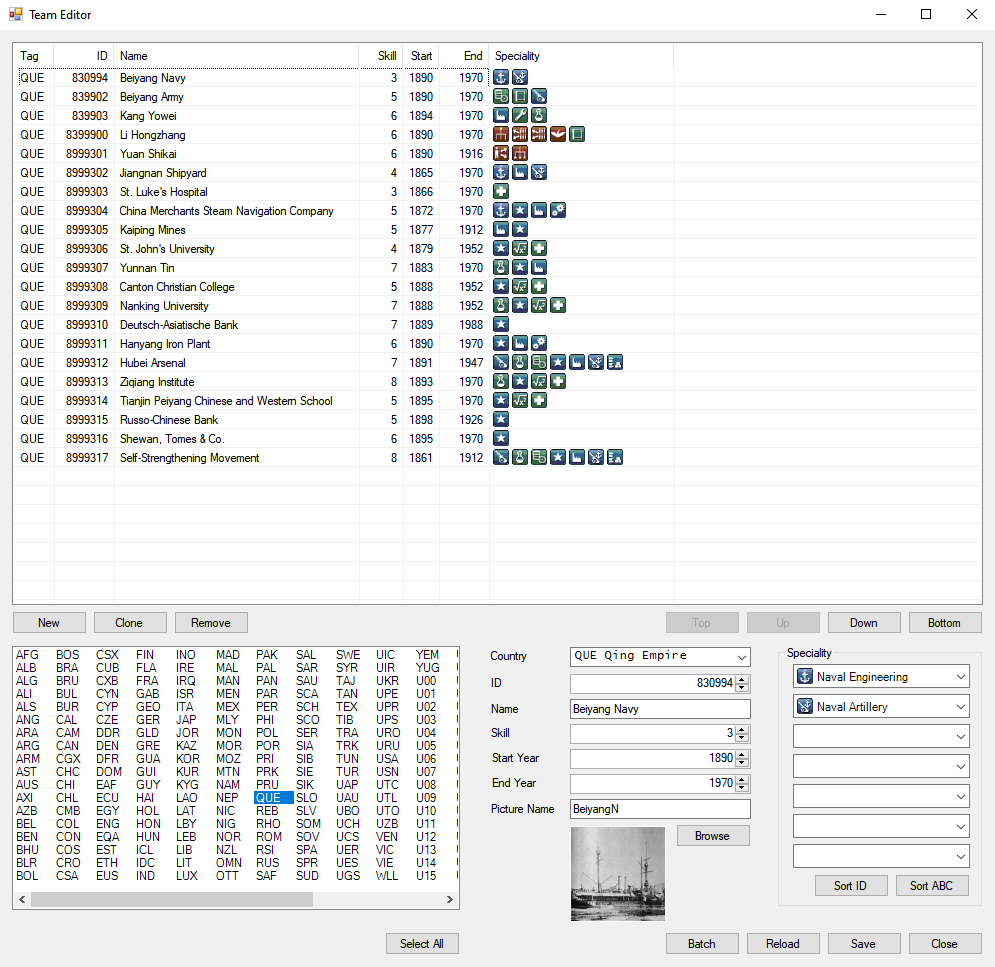Click the New button
Screen dimensions: 995x967
(49, 622)
